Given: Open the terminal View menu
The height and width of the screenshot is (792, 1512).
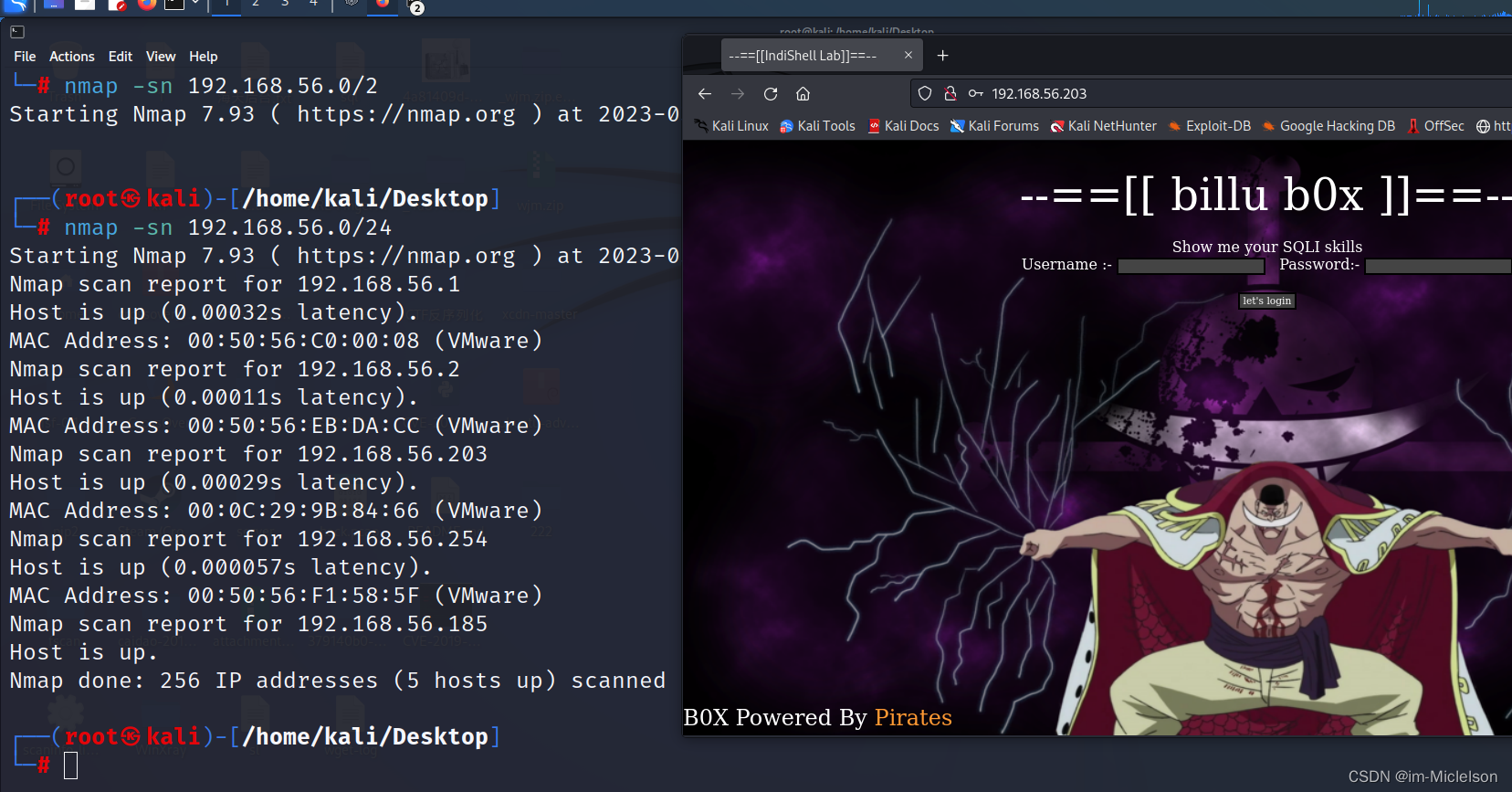Looking at the screenshot, I should (x=161, y=57).
